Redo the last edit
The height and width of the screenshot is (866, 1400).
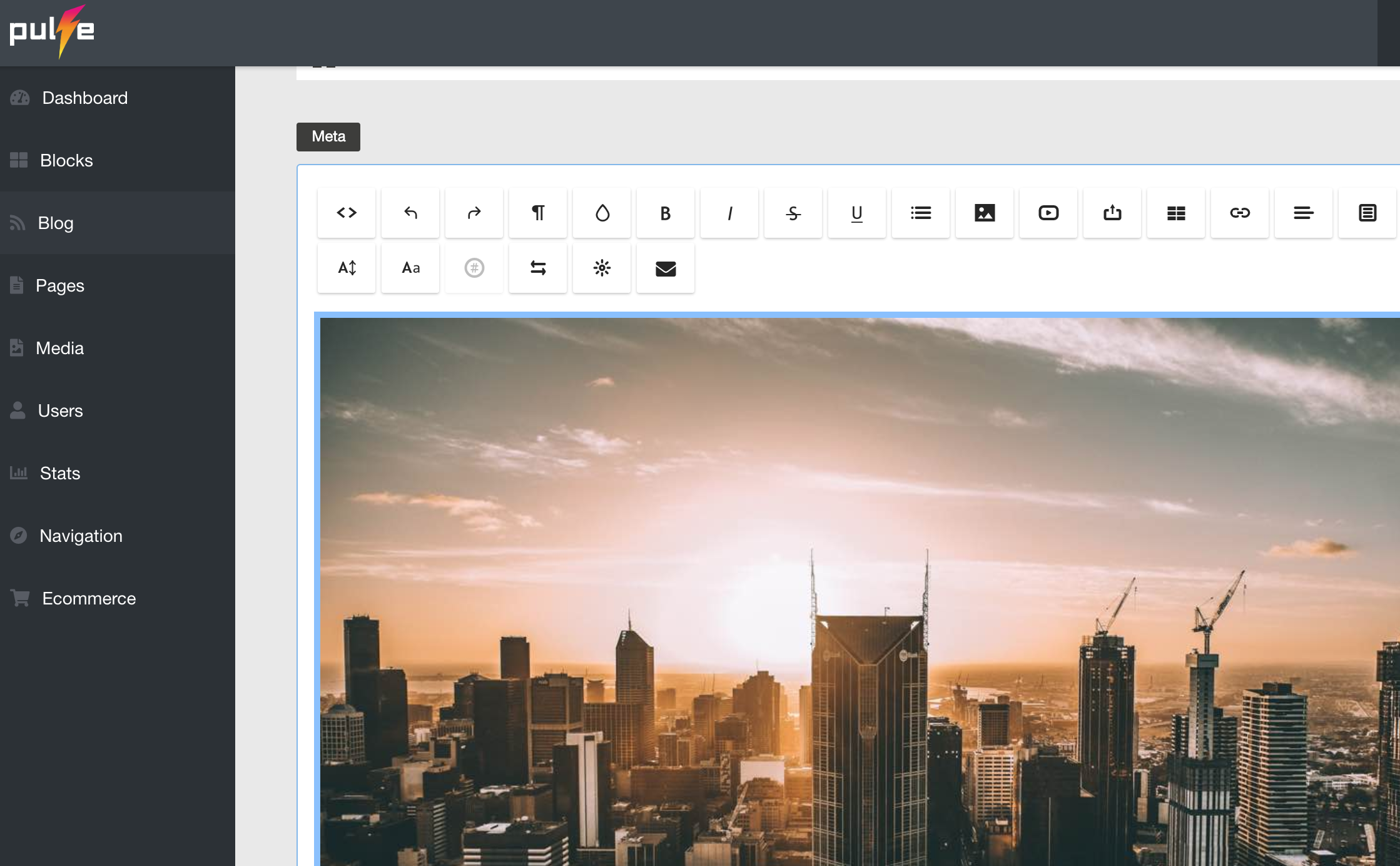pyautogui.click(x=474, y=213)
